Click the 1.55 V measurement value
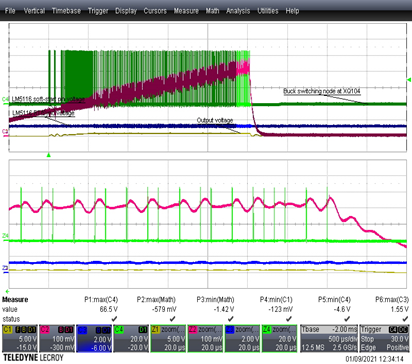 pyautogui.click(x=400, y=309)
